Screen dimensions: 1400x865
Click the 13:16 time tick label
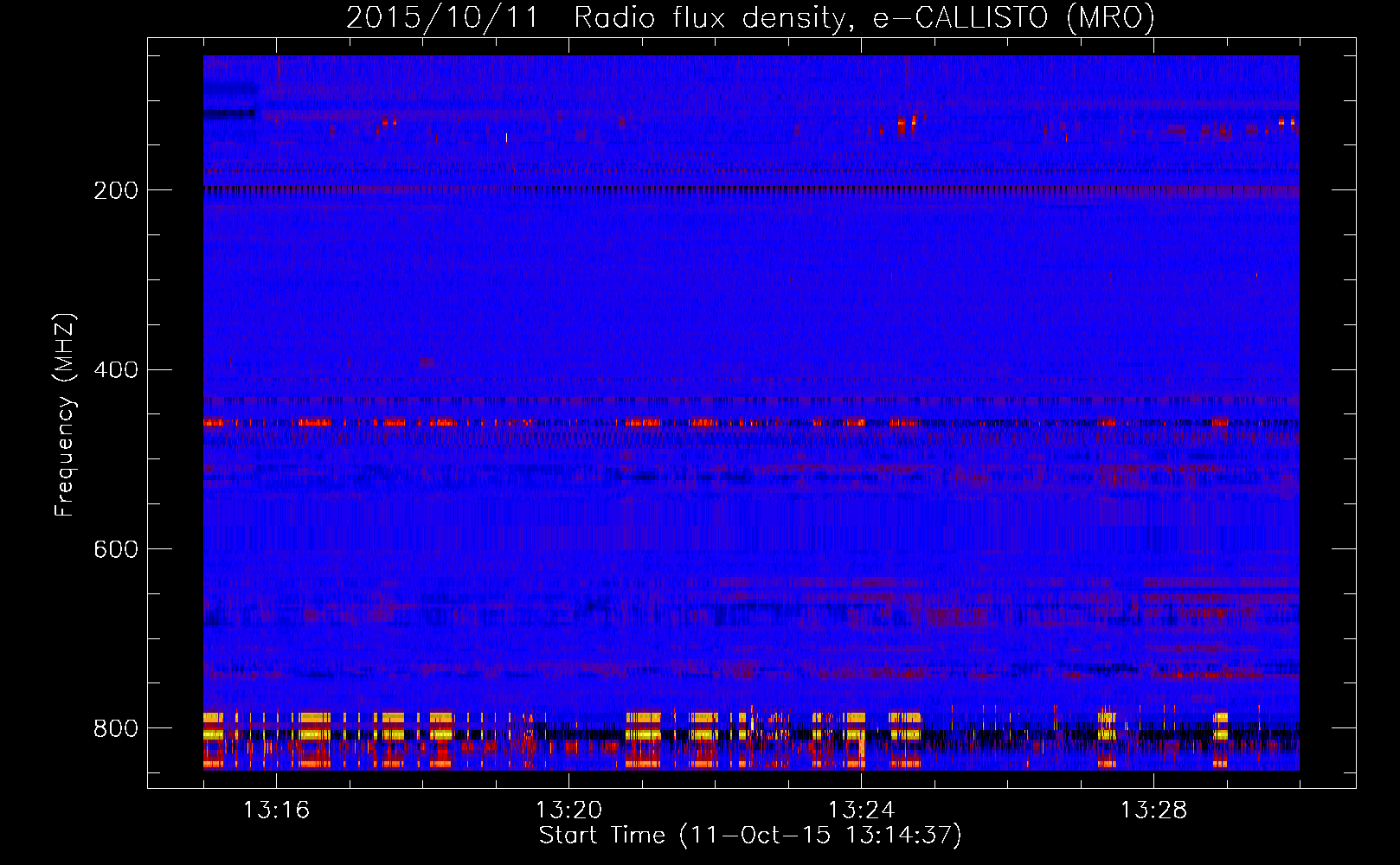pos(276,810)
